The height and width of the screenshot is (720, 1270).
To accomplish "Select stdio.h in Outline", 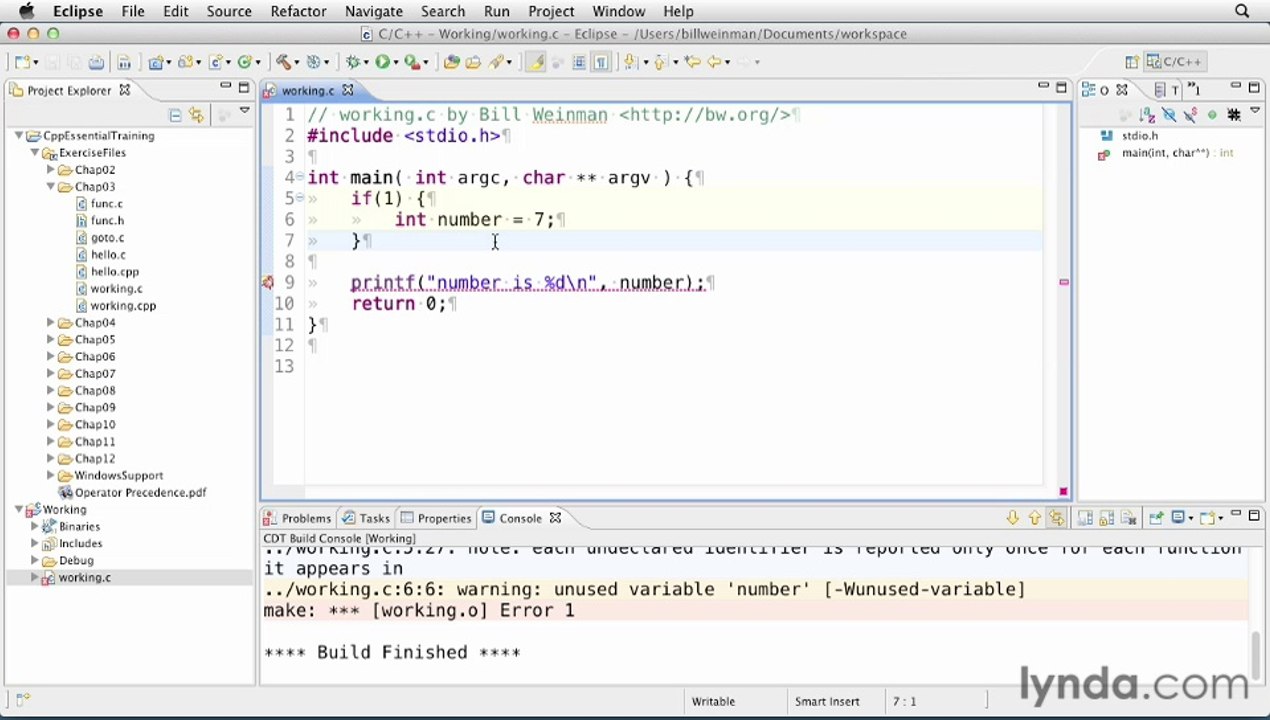I will click(1129, 136).
